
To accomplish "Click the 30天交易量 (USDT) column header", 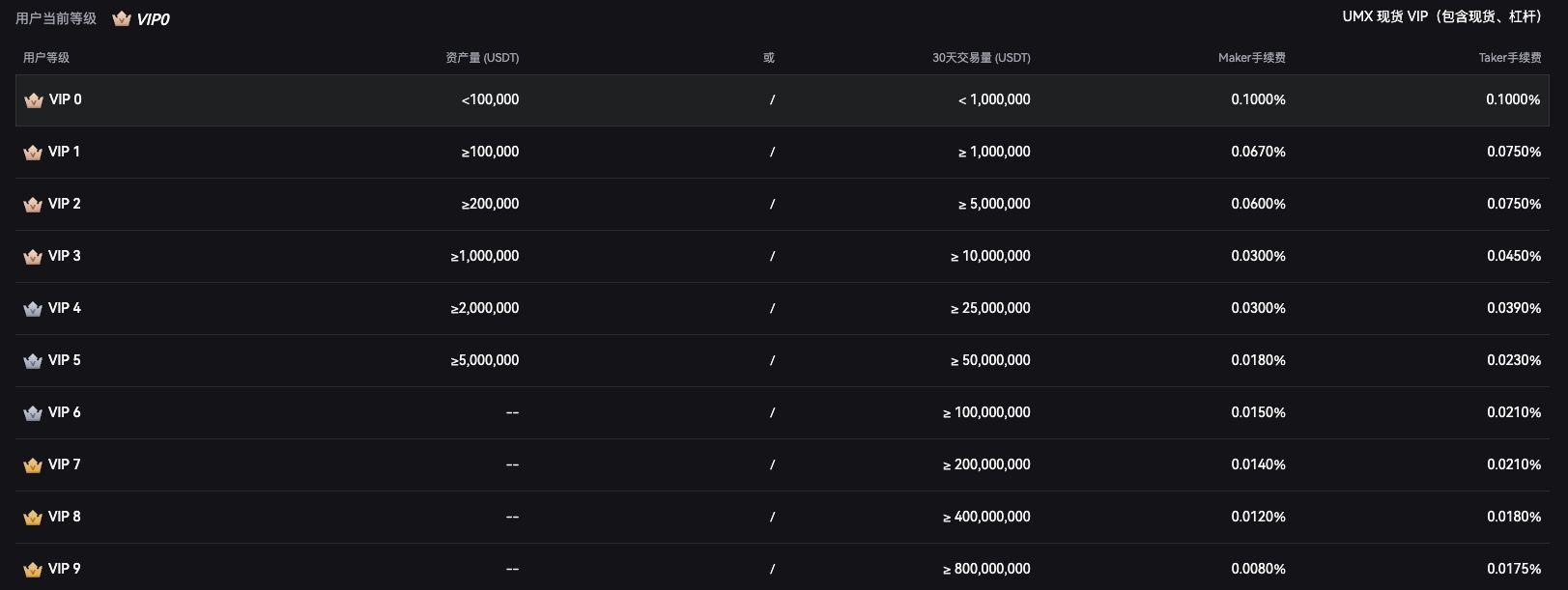I will click(x=982, y=58).
